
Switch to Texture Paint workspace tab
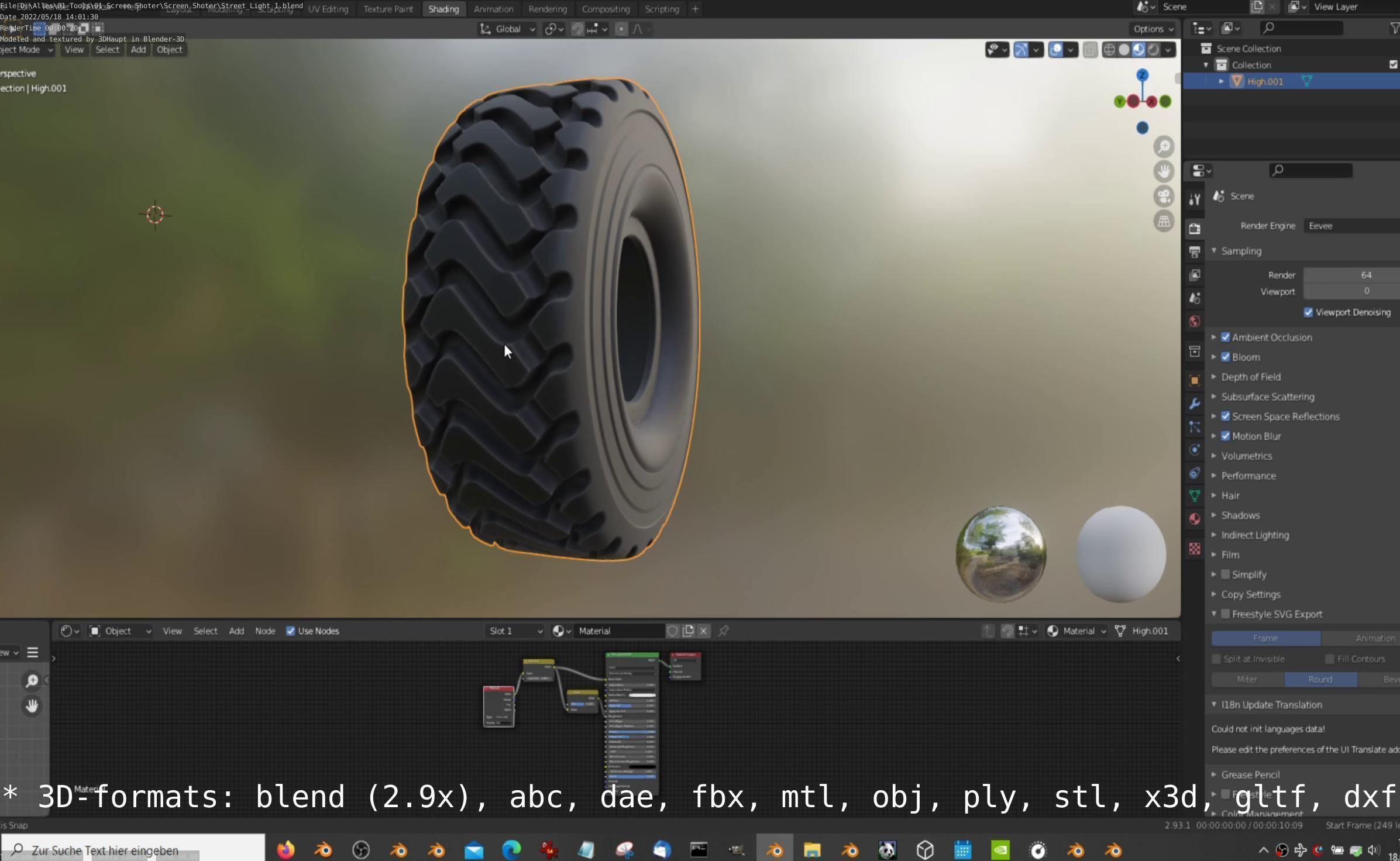388,9
